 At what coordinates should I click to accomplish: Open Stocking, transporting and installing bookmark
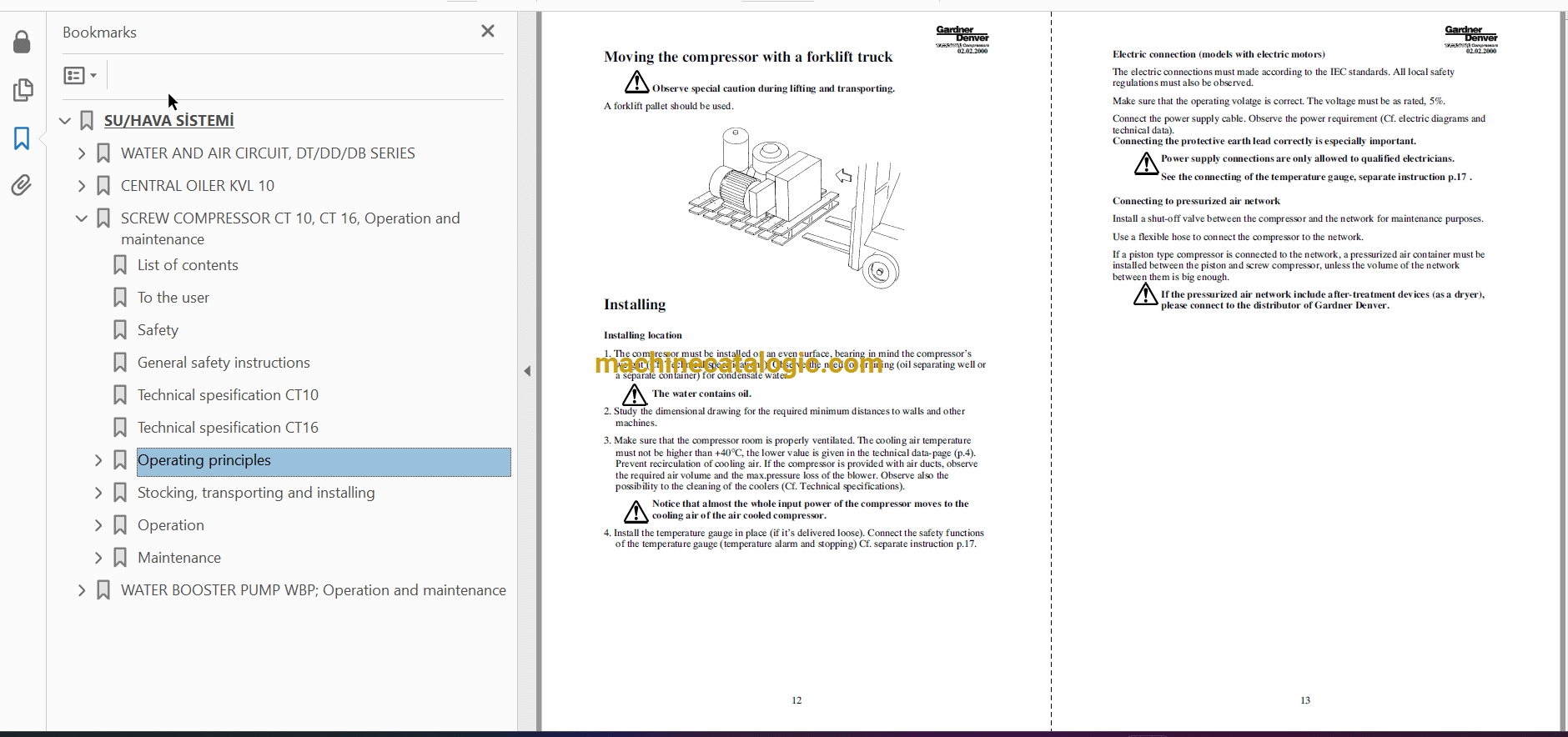pos(256,493)
